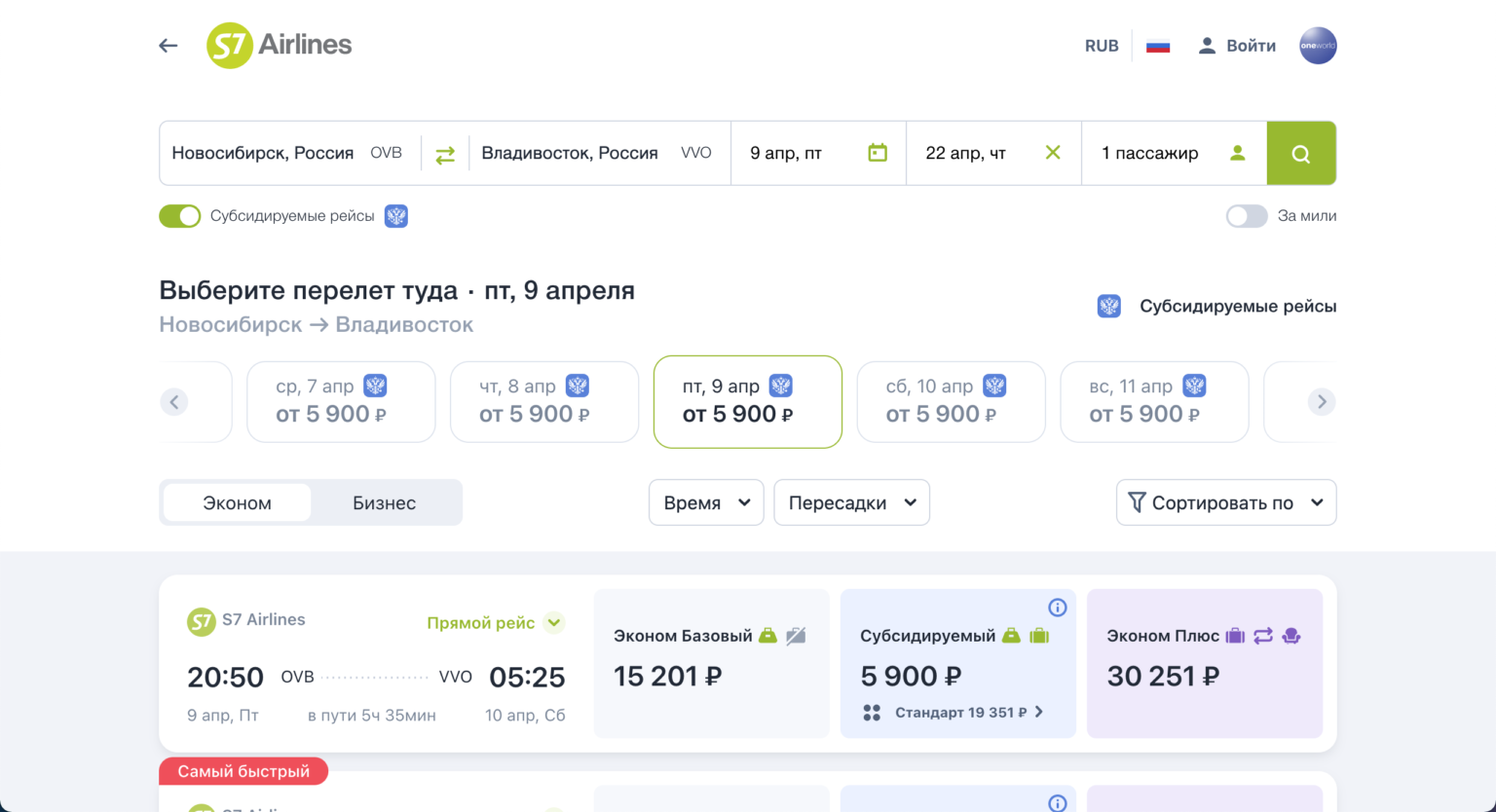Select the Эконом cabin tab
1496x812 pixels.
click(237, 502)
